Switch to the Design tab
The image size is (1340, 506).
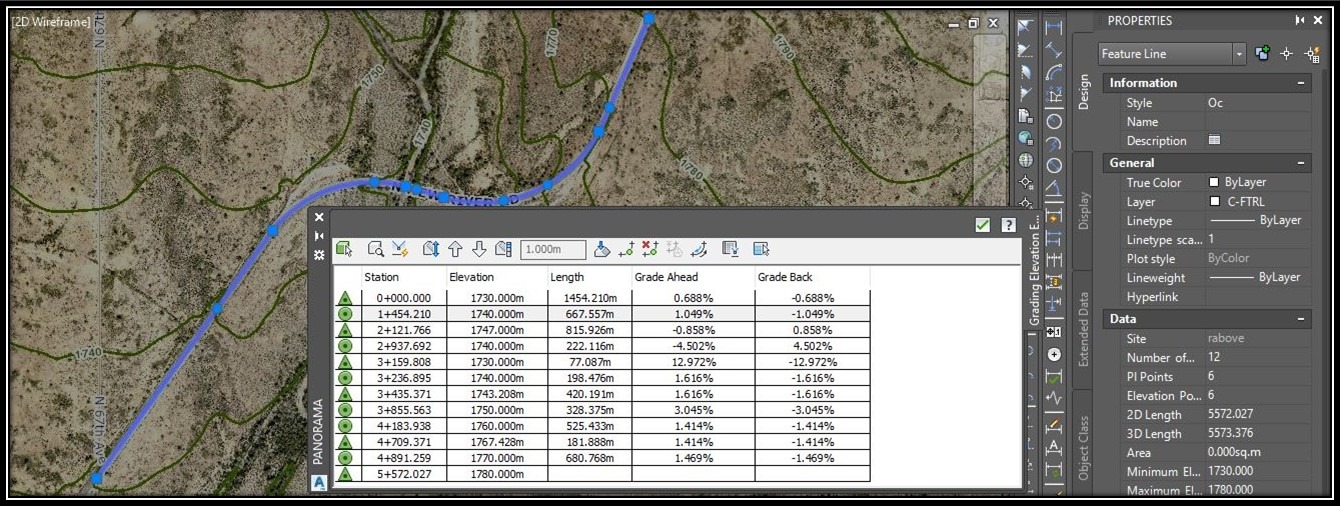(x=1083, y=92)
